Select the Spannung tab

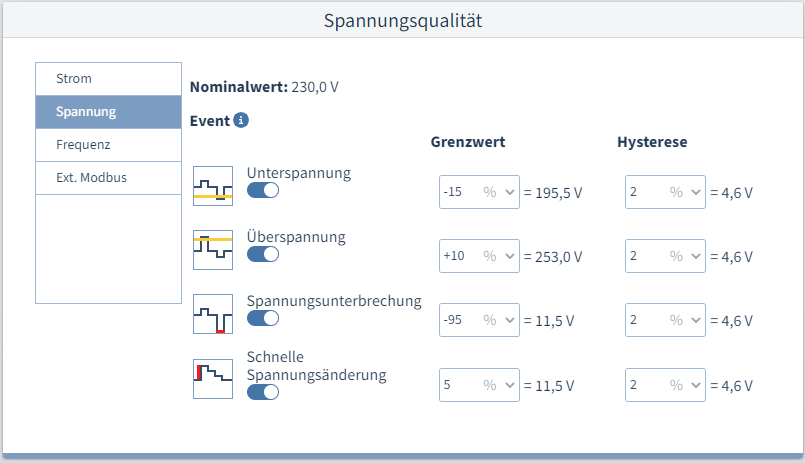108,111
